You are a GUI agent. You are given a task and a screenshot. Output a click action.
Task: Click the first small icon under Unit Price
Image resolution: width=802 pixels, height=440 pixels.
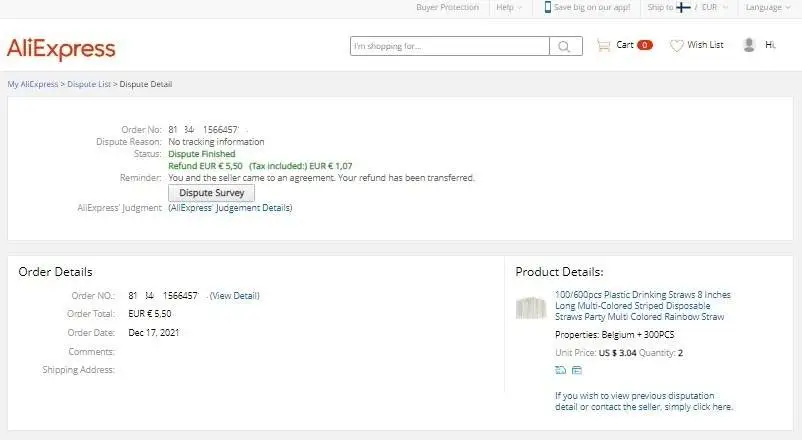[x=561, y=370]
